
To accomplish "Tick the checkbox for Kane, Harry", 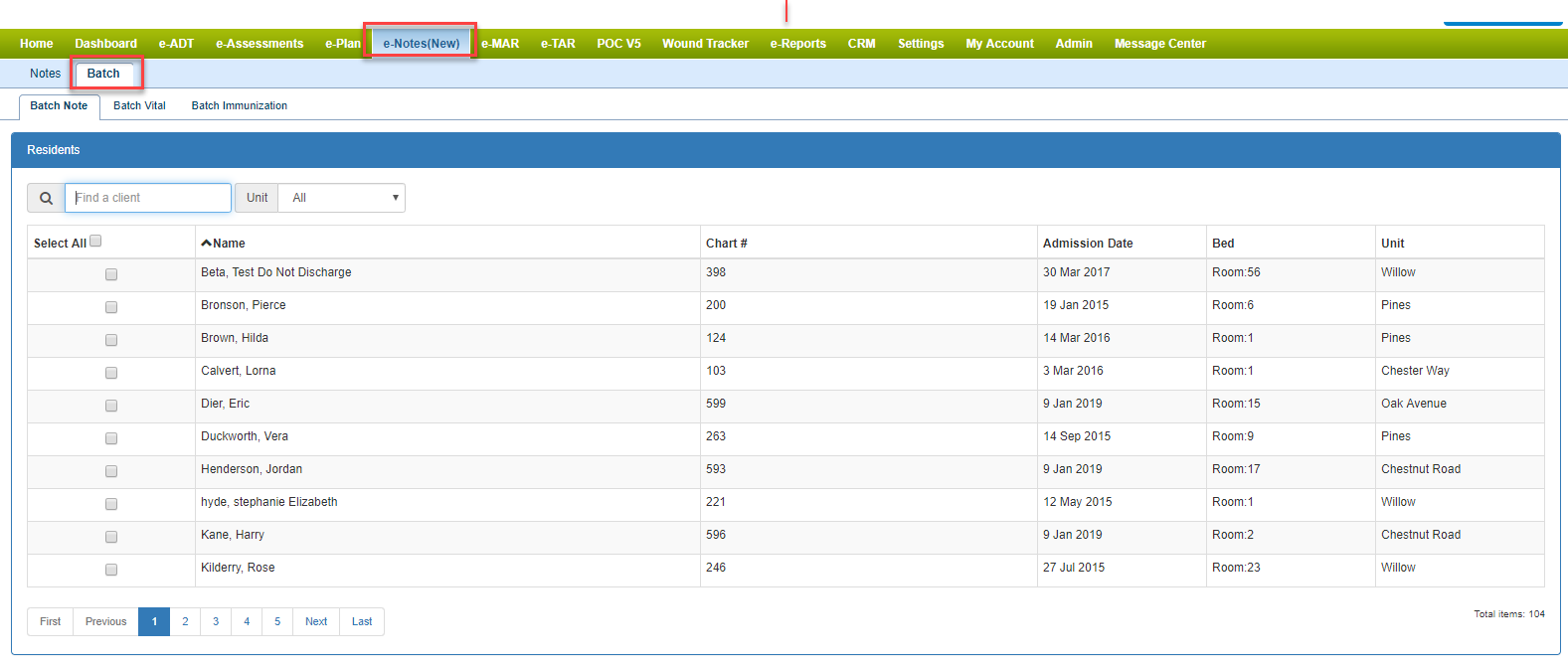I will 111,537.
